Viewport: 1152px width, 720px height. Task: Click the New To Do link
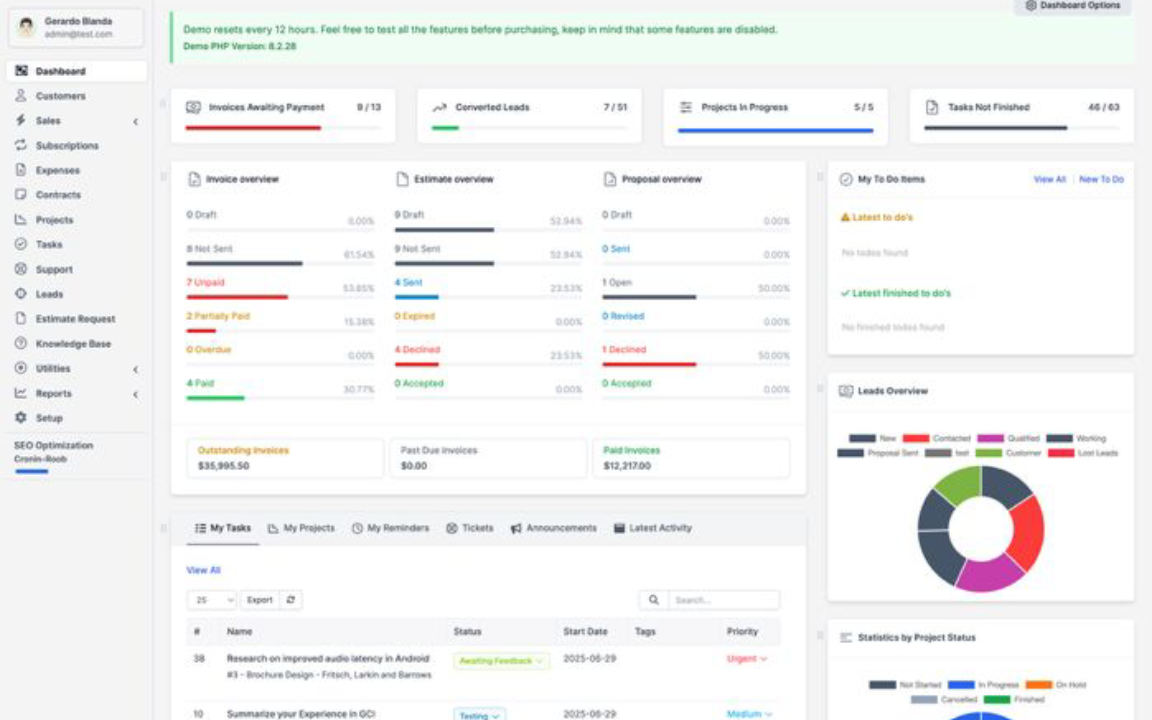click(x=1101, y=179)
